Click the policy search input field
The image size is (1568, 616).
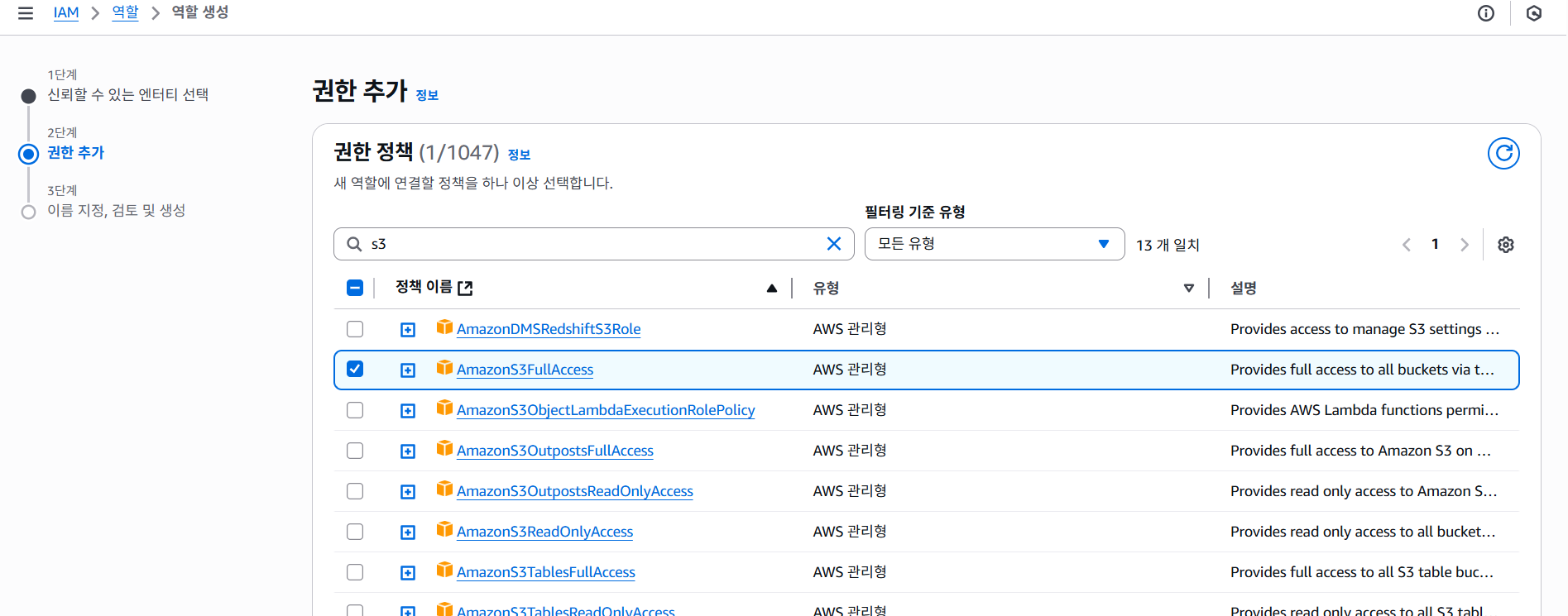[593, 244]
